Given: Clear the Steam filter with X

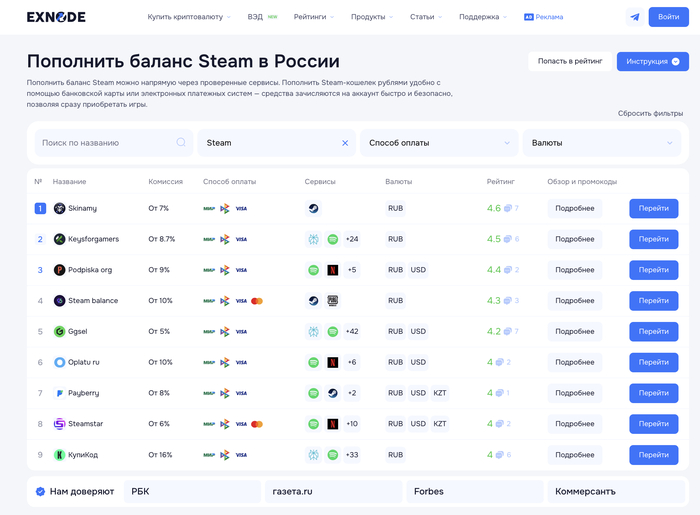Looking at the screenshot, I should (x=345, y=143).
